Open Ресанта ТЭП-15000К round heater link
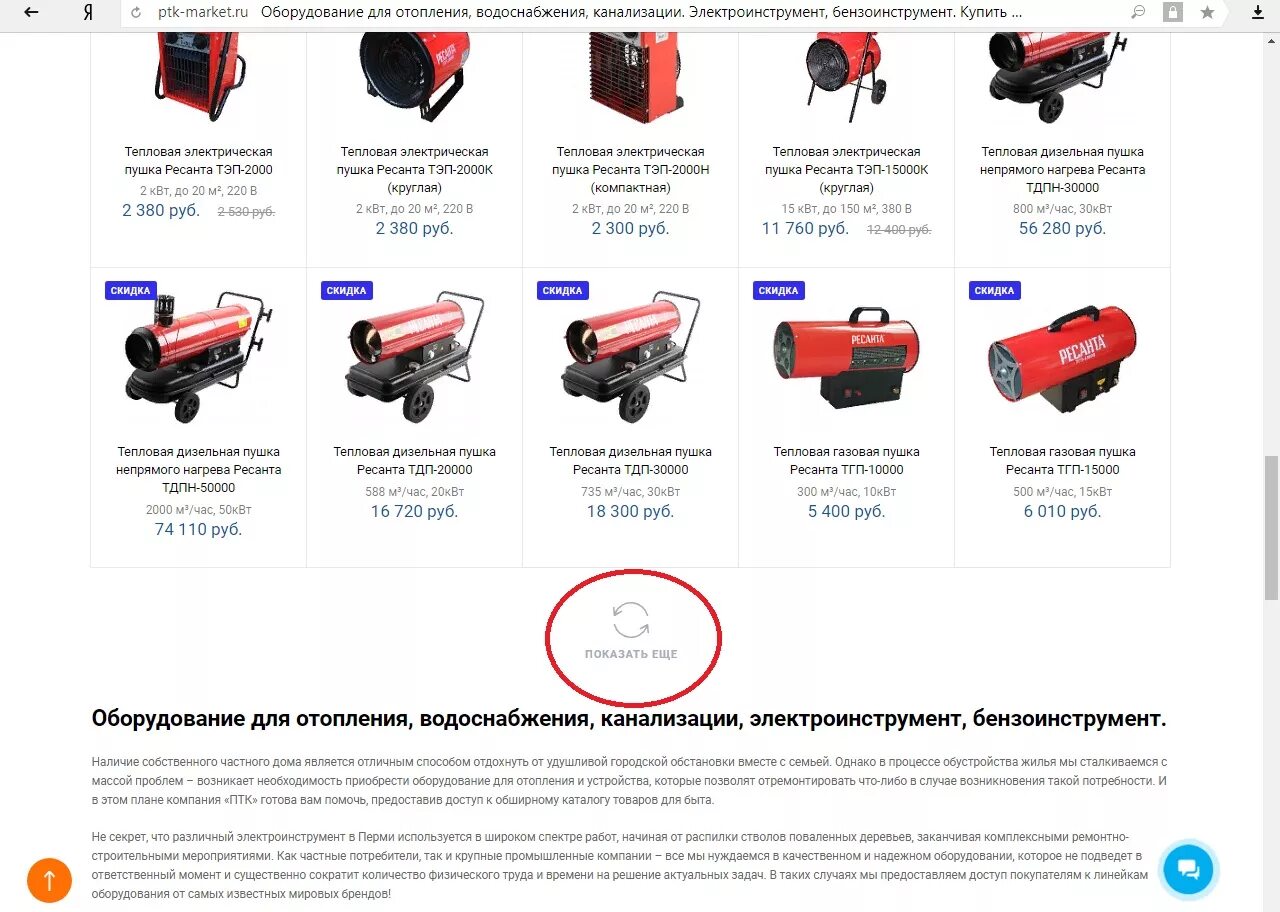Image resolution: width=1280 pixels, height=912 pixels. pyautogui.click(x=846, y=170)
